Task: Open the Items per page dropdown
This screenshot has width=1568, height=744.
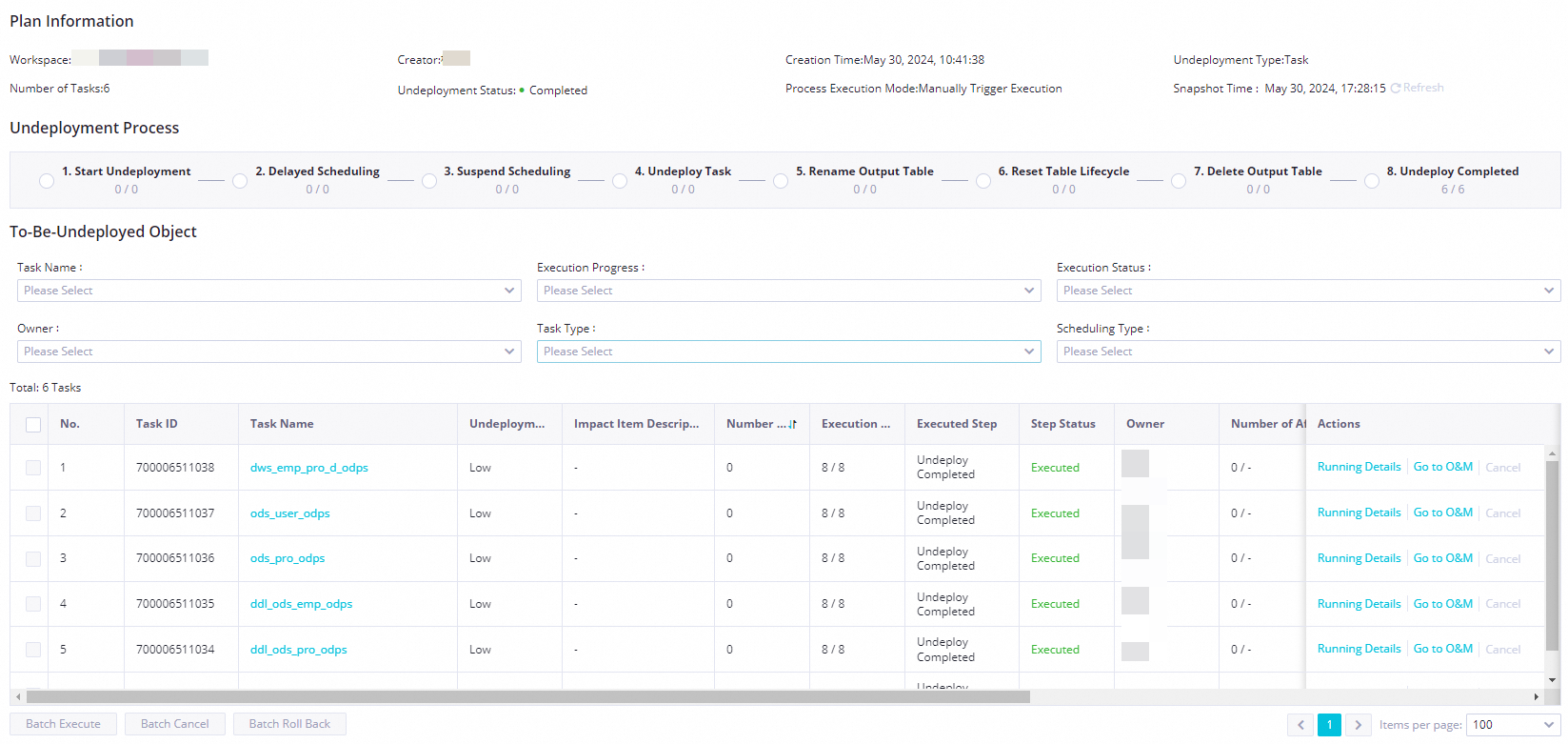Action: (x=1514, y=725)
